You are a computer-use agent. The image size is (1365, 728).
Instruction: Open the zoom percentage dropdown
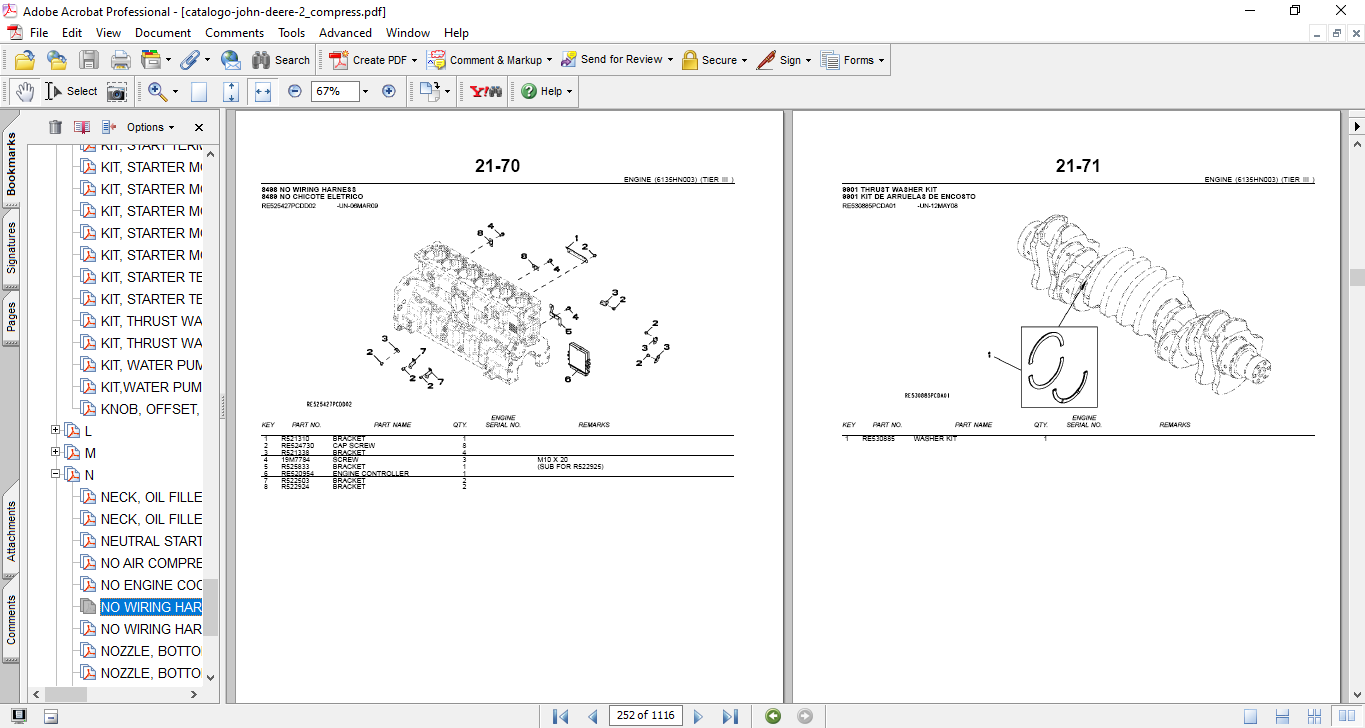[x=363, y=91]
